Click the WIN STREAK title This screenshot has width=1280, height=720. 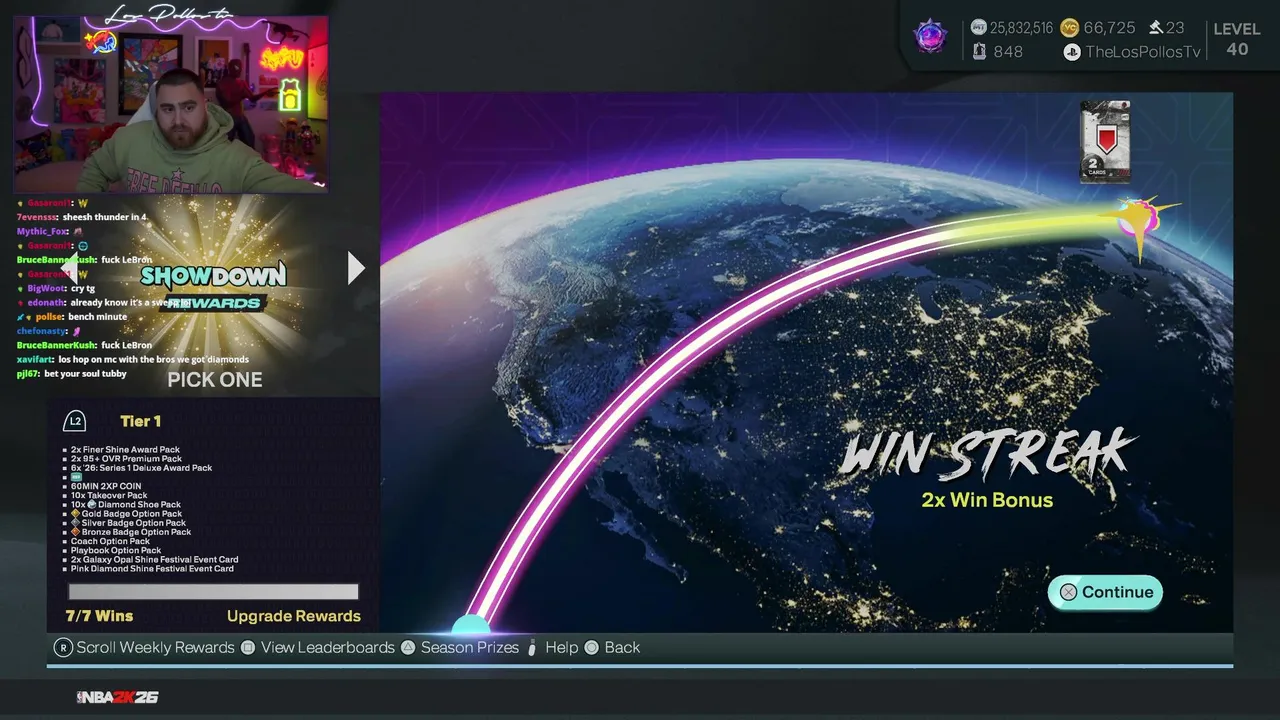coord(988,453)
